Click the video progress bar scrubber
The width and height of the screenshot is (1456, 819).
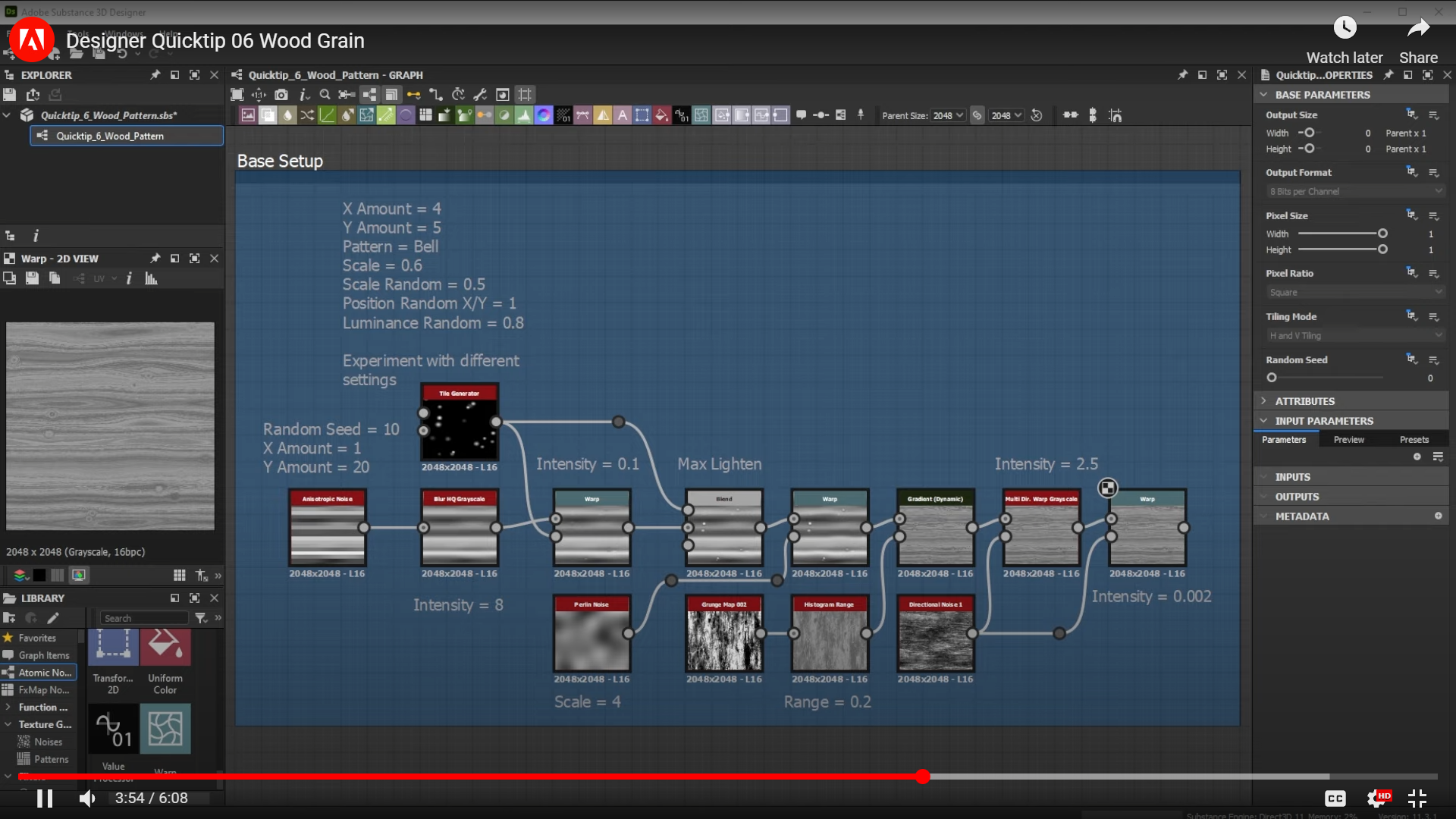click(x=922, y=777)
